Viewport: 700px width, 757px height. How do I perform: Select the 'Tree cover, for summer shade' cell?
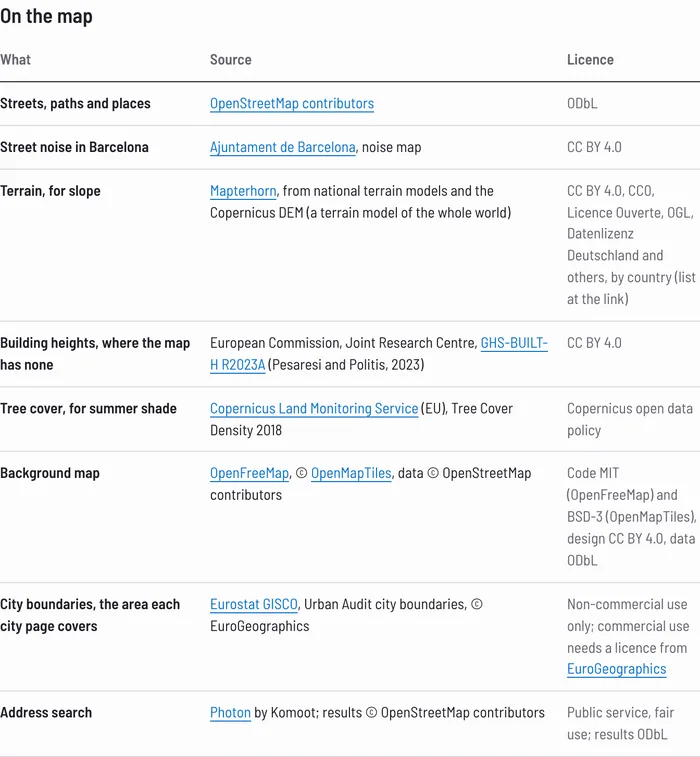point(88,408)
